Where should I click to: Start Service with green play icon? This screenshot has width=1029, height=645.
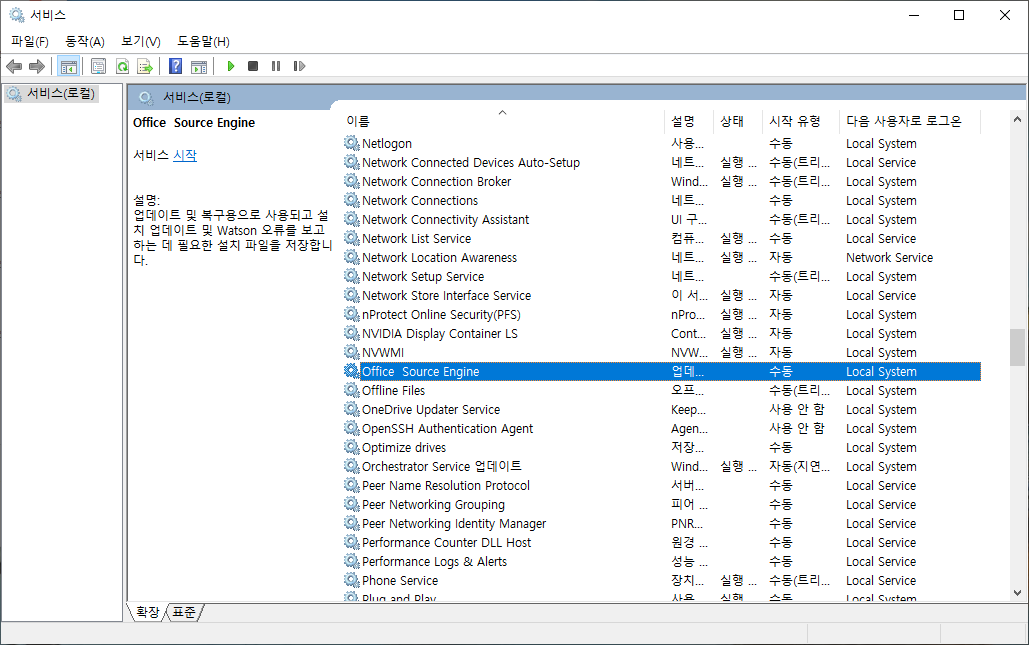point(230,66)
